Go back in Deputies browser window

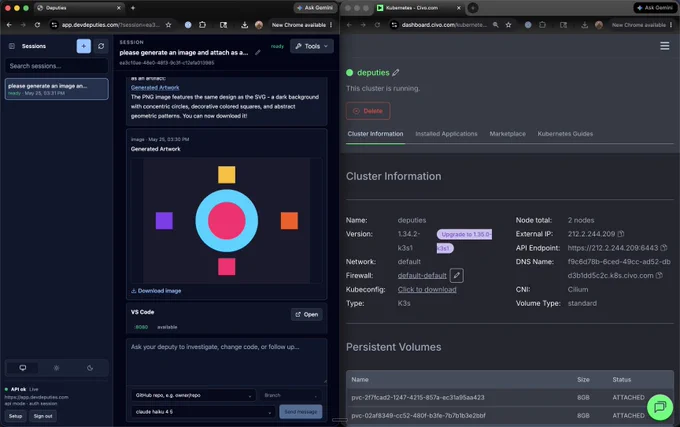(9, 25)
